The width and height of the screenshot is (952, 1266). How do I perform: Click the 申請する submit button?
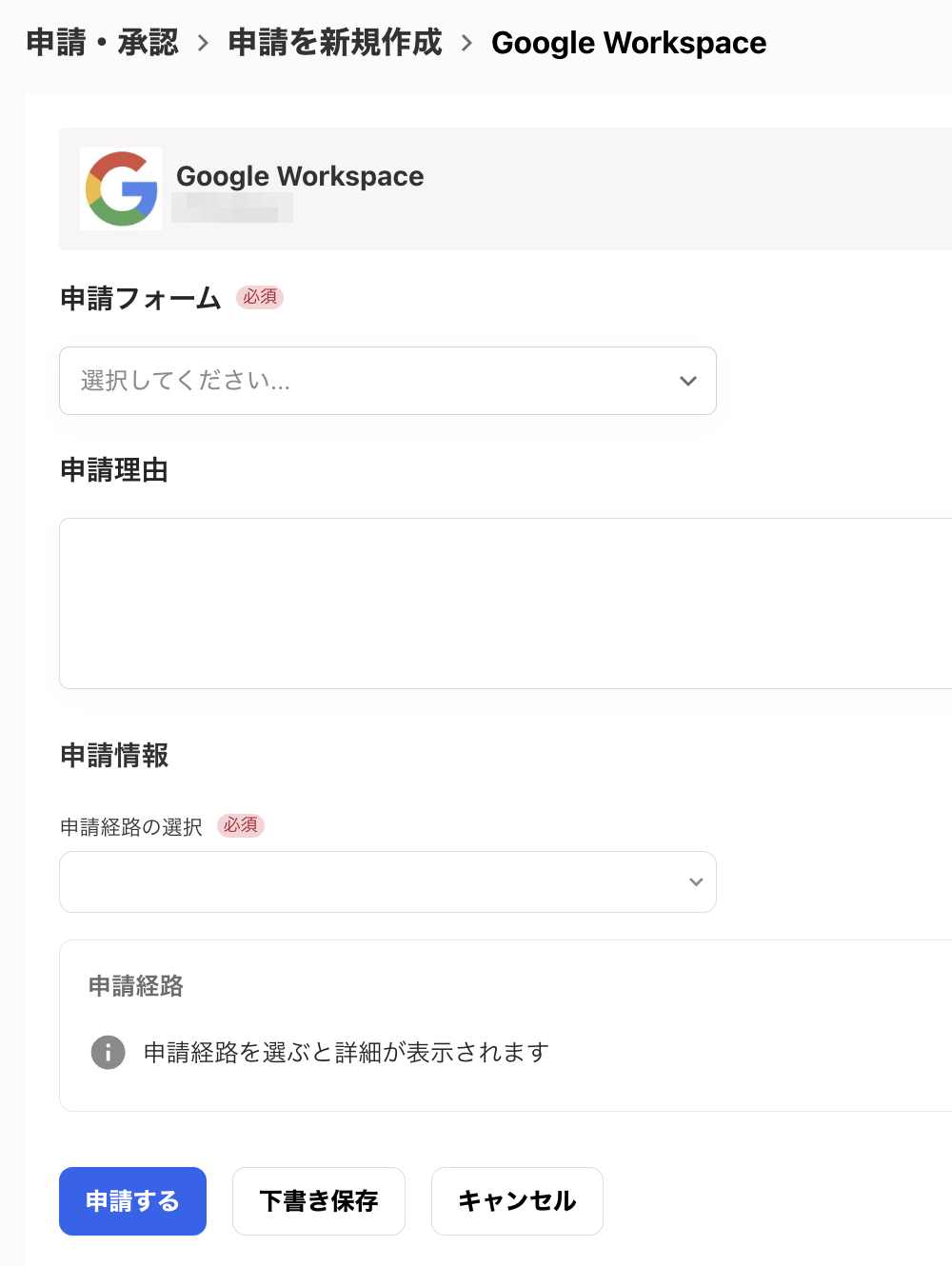click(132, 1201)
